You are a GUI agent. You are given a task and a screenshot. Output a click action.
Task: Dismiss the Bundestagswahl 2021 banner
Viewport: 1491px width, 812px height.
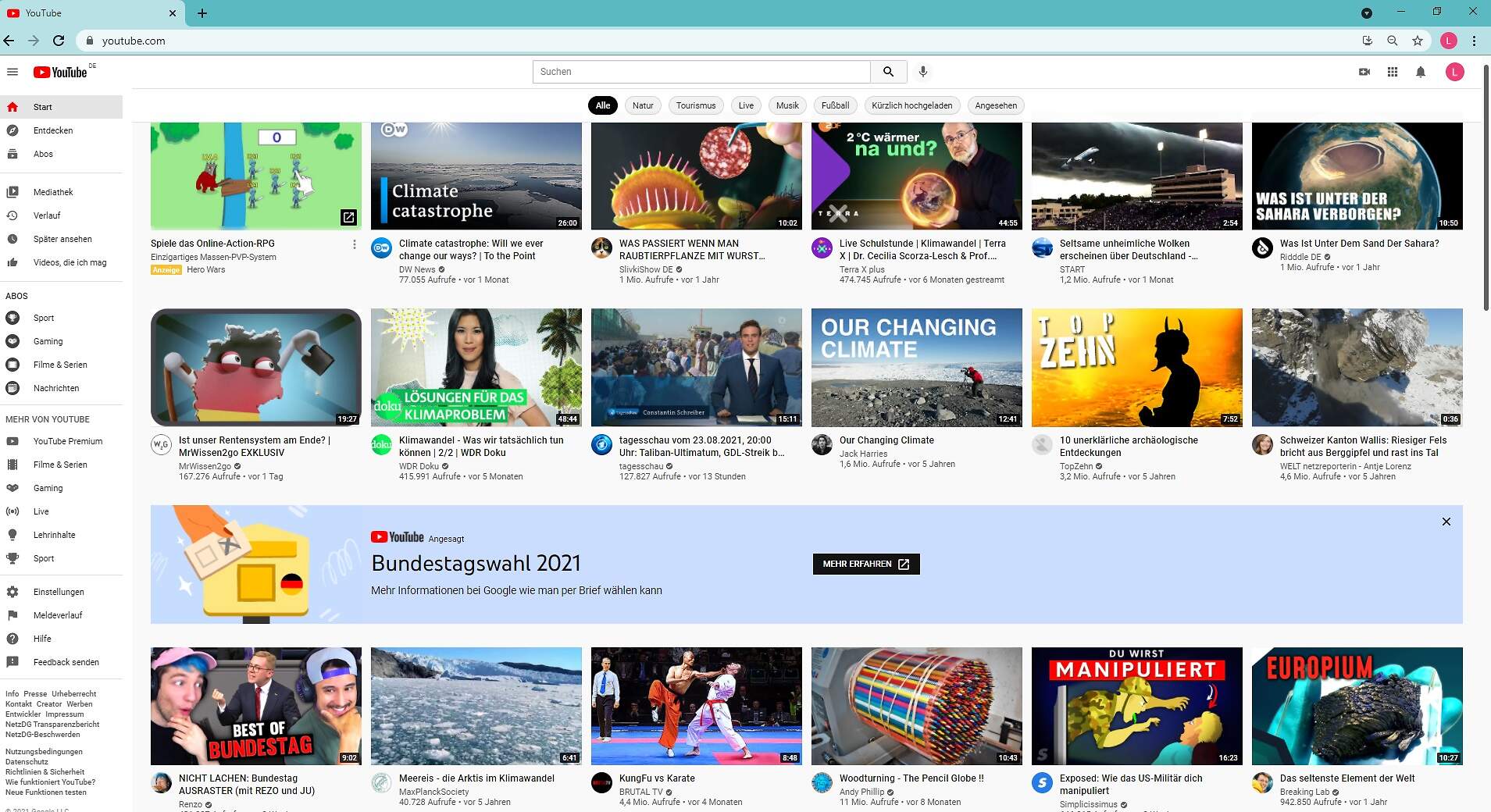tap(1446, 522)
